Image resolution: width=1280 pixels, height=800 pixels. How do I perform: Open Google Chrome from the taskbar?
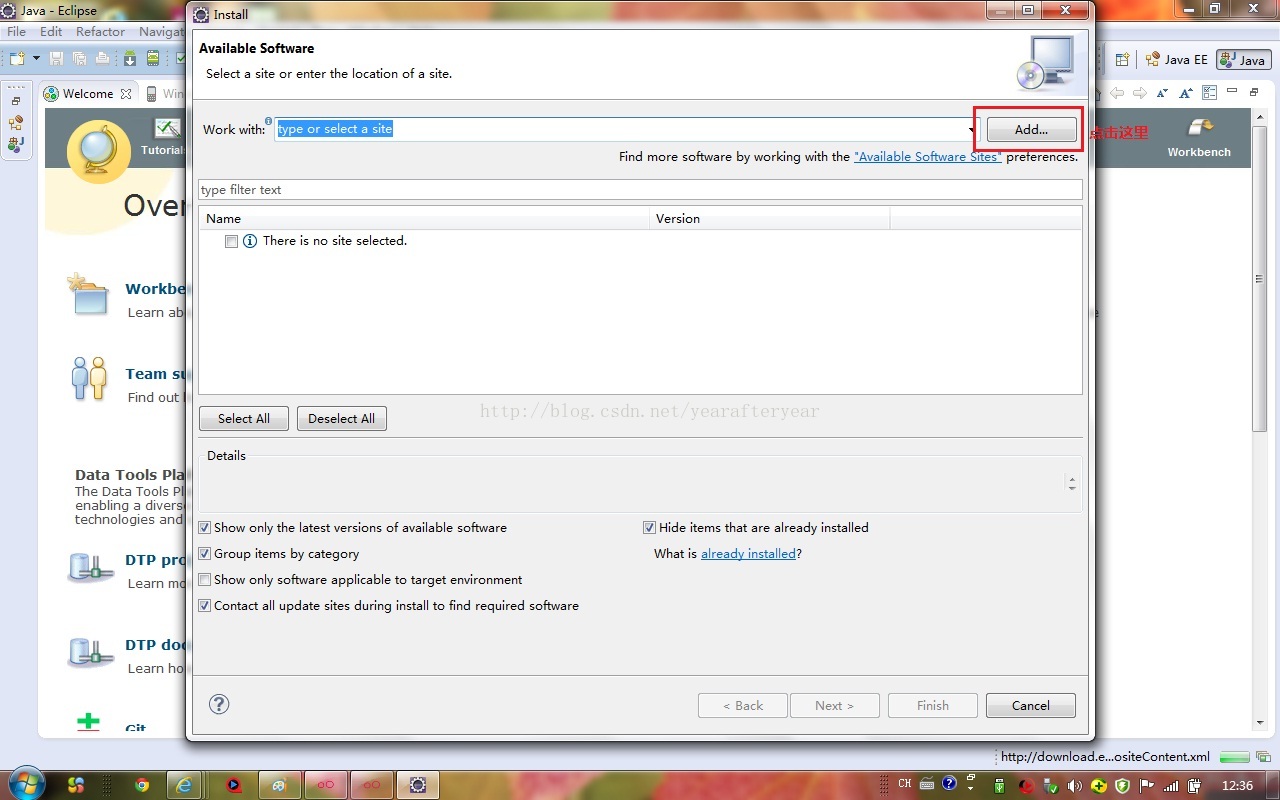pyautogui.click(x=142, y=785)
